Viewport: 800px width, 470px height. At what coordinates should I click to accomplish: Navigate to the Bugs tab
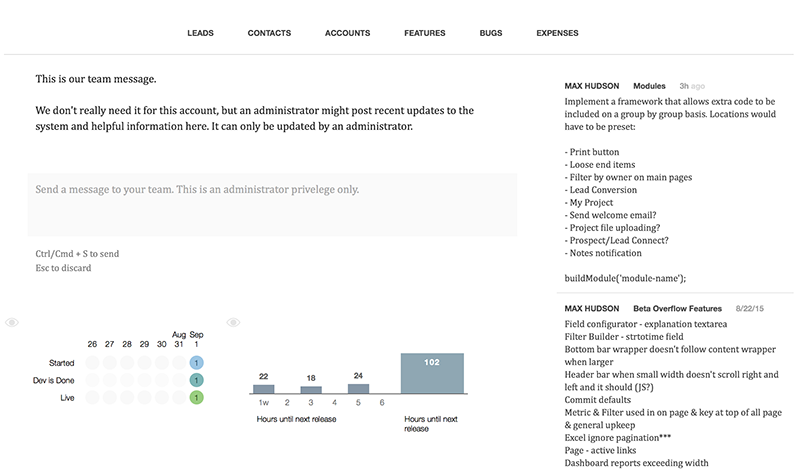tap(490, 33)
